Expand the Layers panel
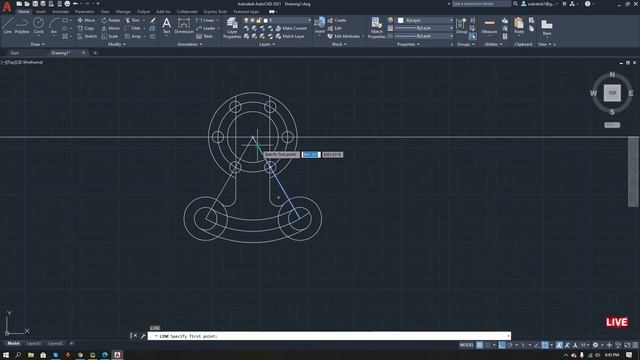The width and height of the screenshot is (640, 360). 267,44
